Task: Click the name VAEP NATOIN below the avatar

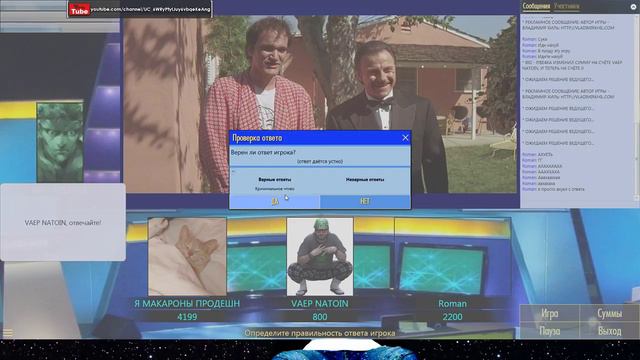Action: point(320,304)
